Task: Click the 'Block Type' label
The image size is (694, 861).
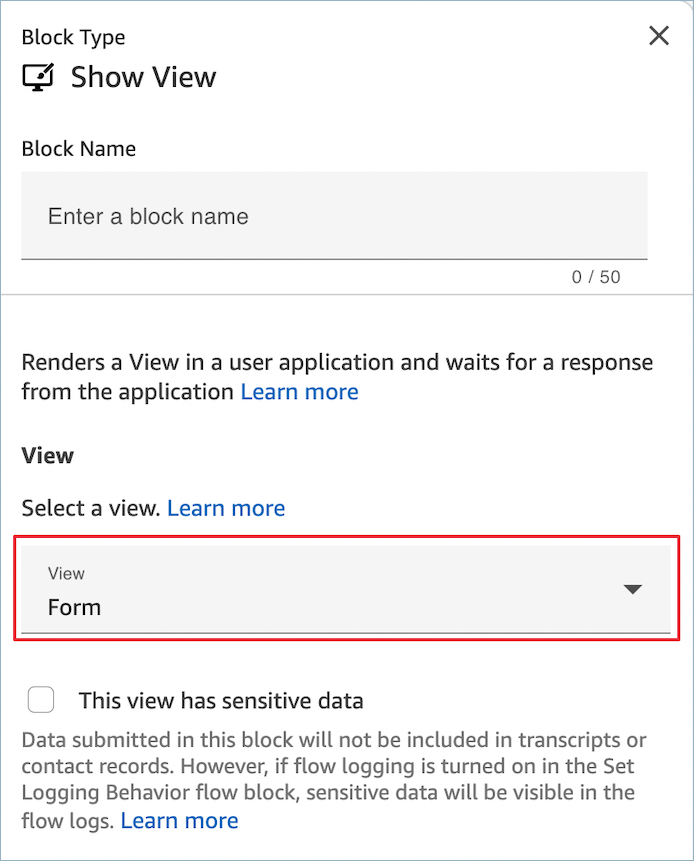Action: [x=73, y=37]
